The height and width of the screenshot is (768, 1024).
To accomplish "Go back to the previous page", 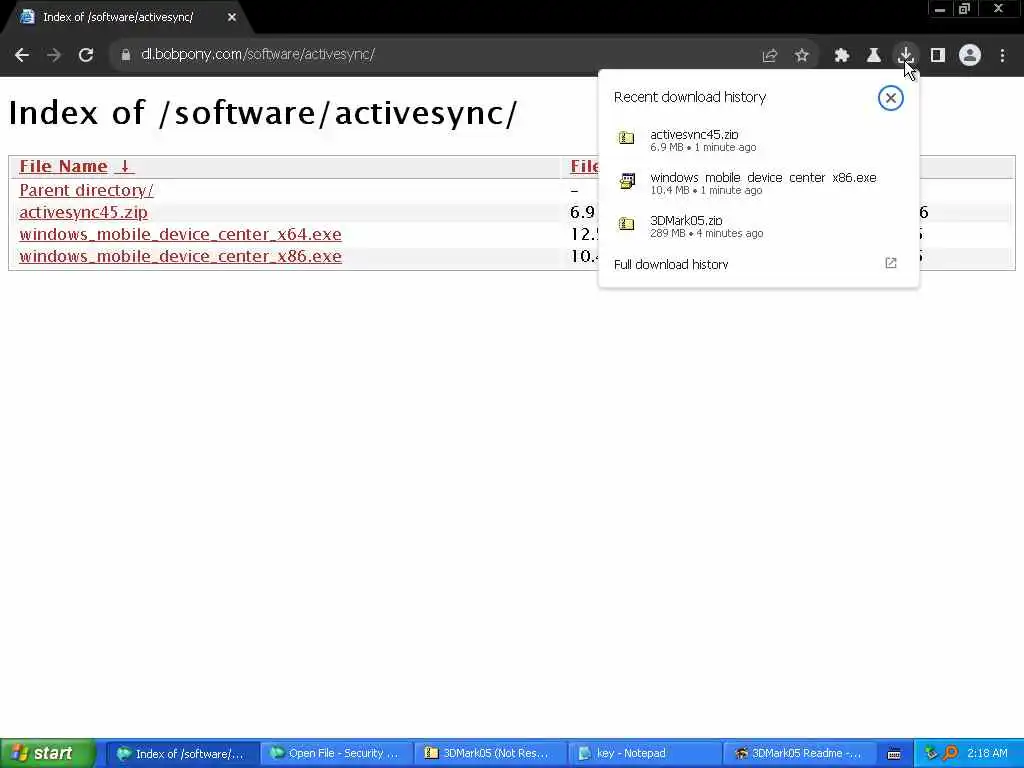I will pos(22,55).
